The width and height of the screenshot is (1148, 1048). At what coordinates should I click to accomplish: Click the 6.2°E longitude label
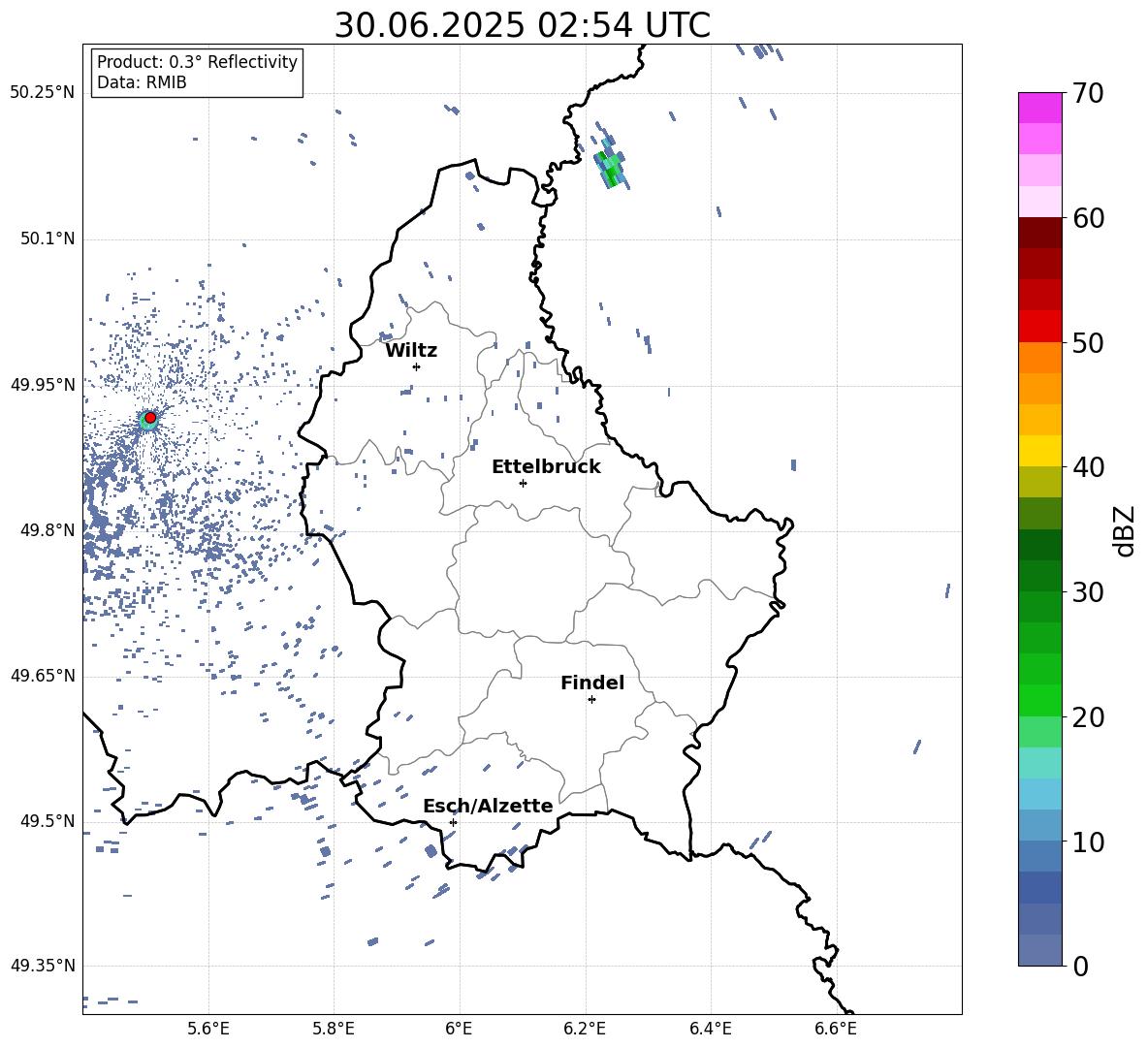click(x=585, y=1029)
